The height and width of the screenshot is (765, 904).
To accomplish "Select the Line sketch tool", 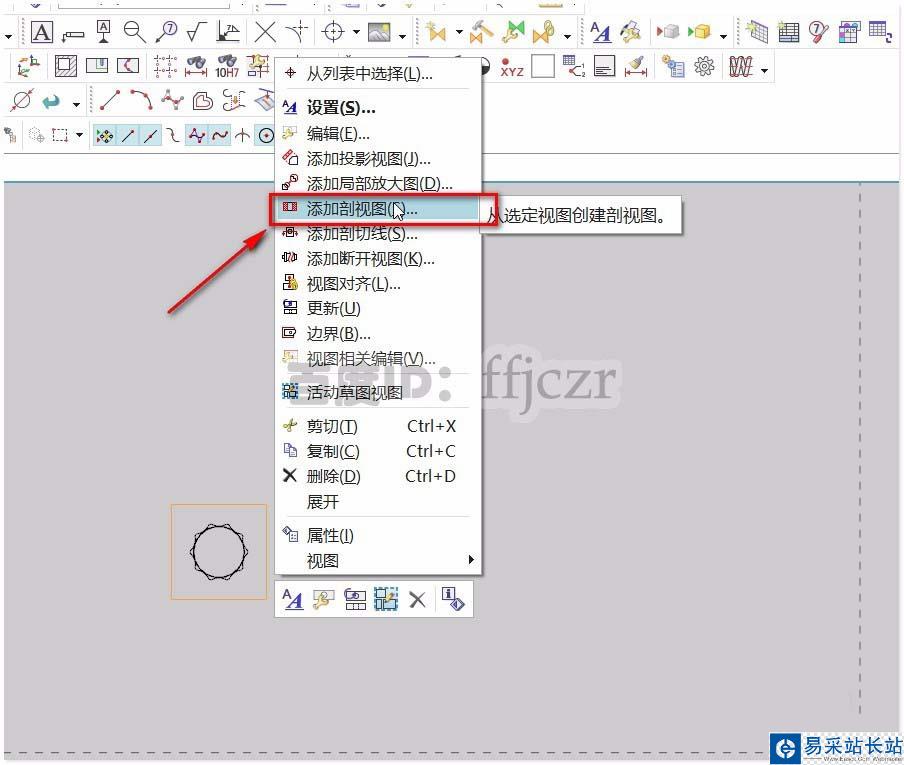I will pyautogui.click(x=110, y=100).
